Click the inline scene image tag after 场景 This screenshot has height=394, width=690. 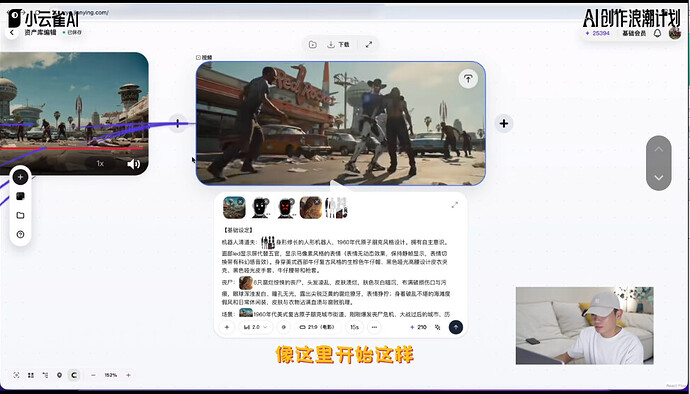pos(246,313)
